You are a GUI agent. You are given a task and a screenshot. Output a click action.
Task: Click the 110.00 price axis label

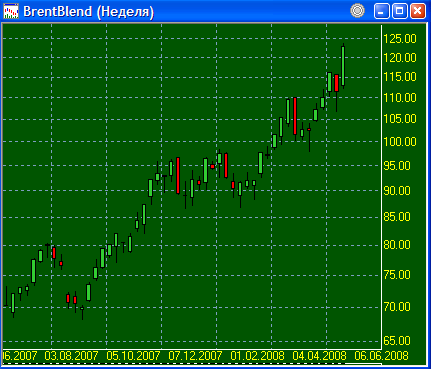click(x=400, y=98)
